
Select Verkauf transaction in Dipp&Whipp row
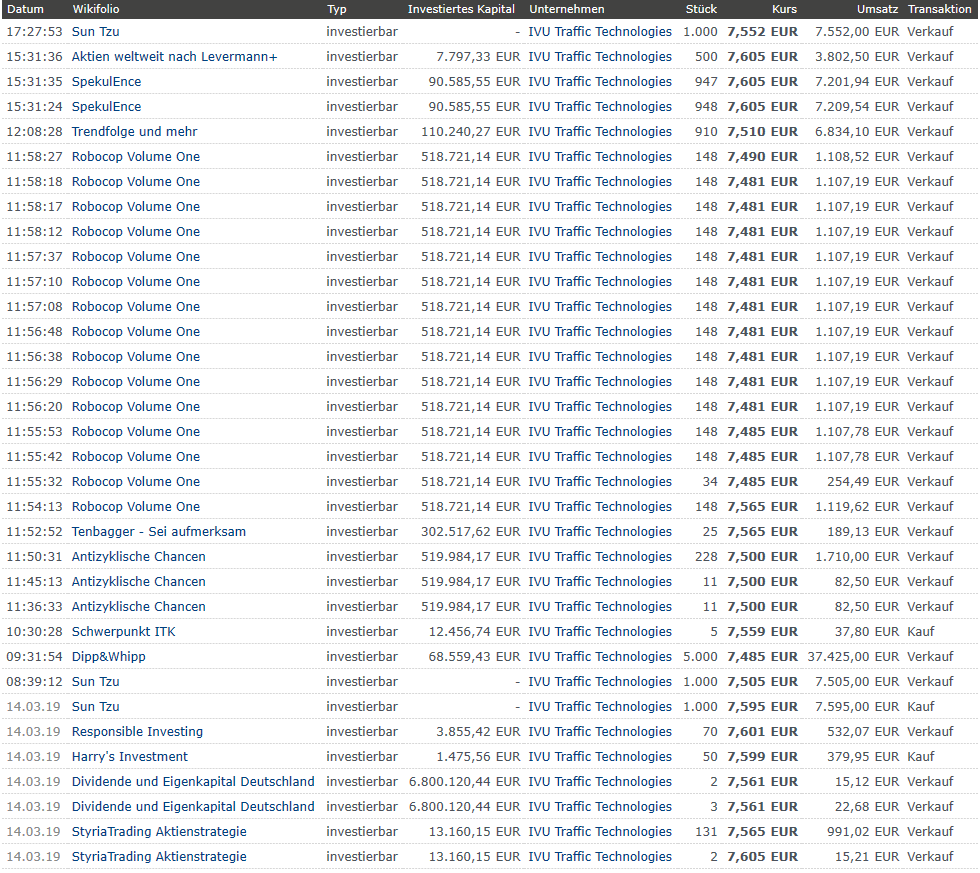(x=930, y=657)
